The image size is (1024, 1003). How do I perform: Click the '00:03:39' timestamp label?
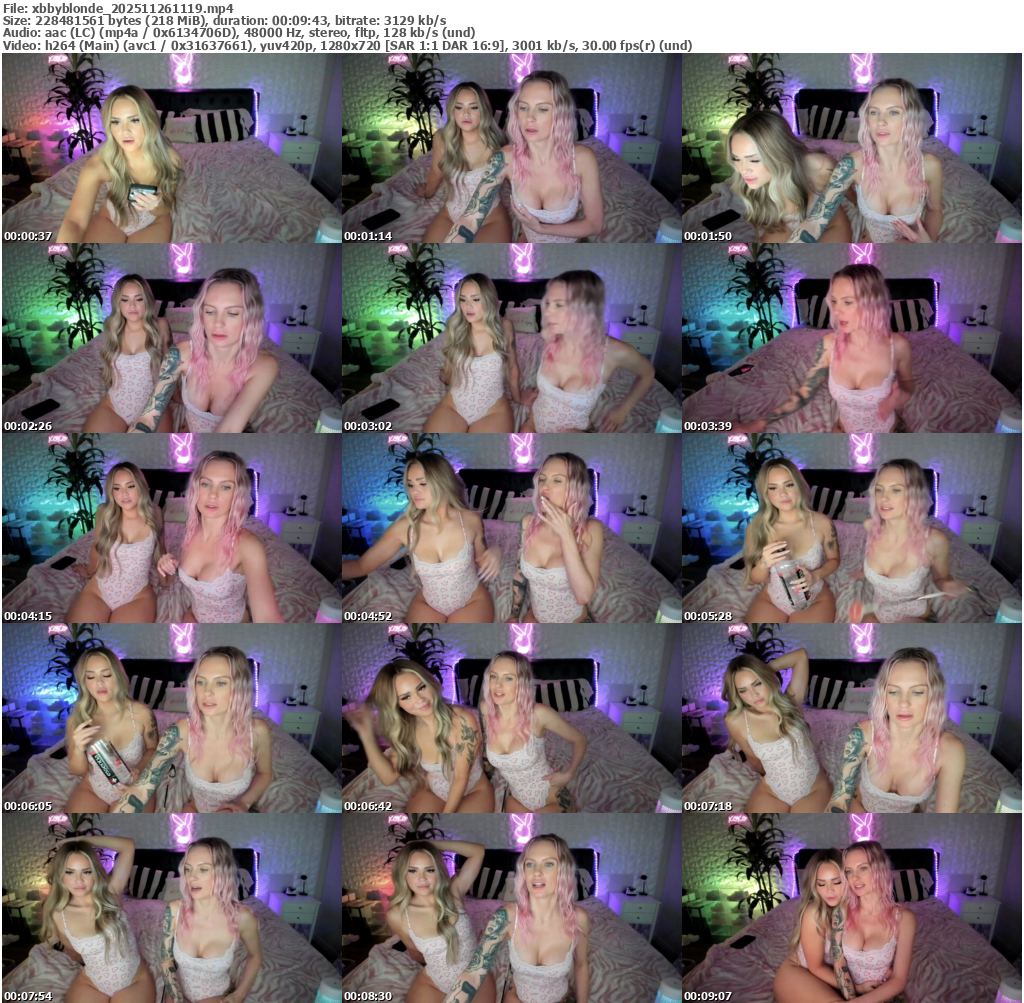click(708, 426)
